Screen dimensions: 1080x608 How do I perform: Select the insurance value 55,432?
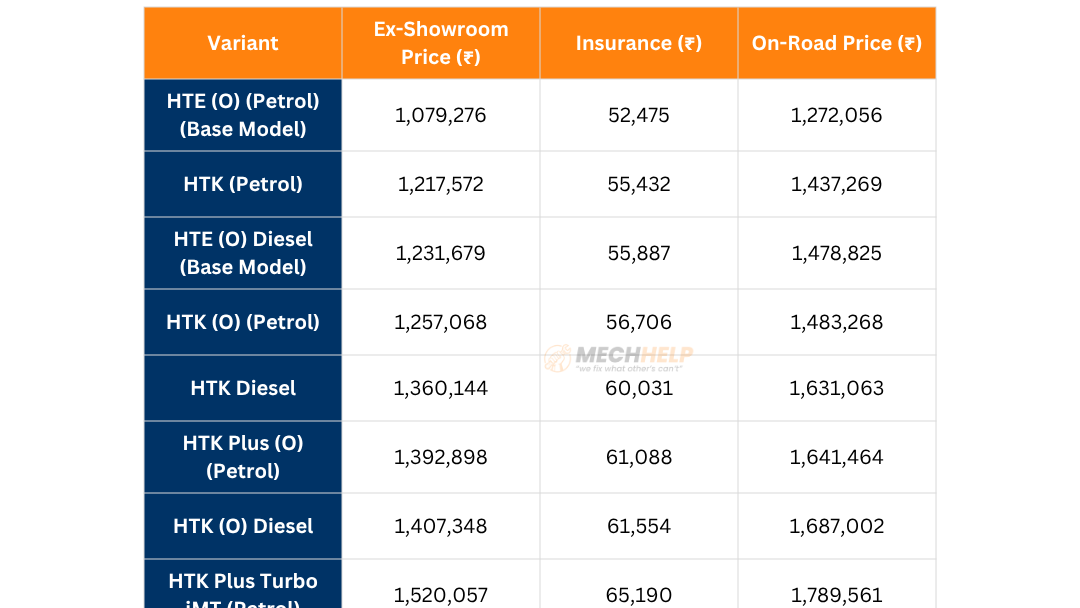pos(639,184)
